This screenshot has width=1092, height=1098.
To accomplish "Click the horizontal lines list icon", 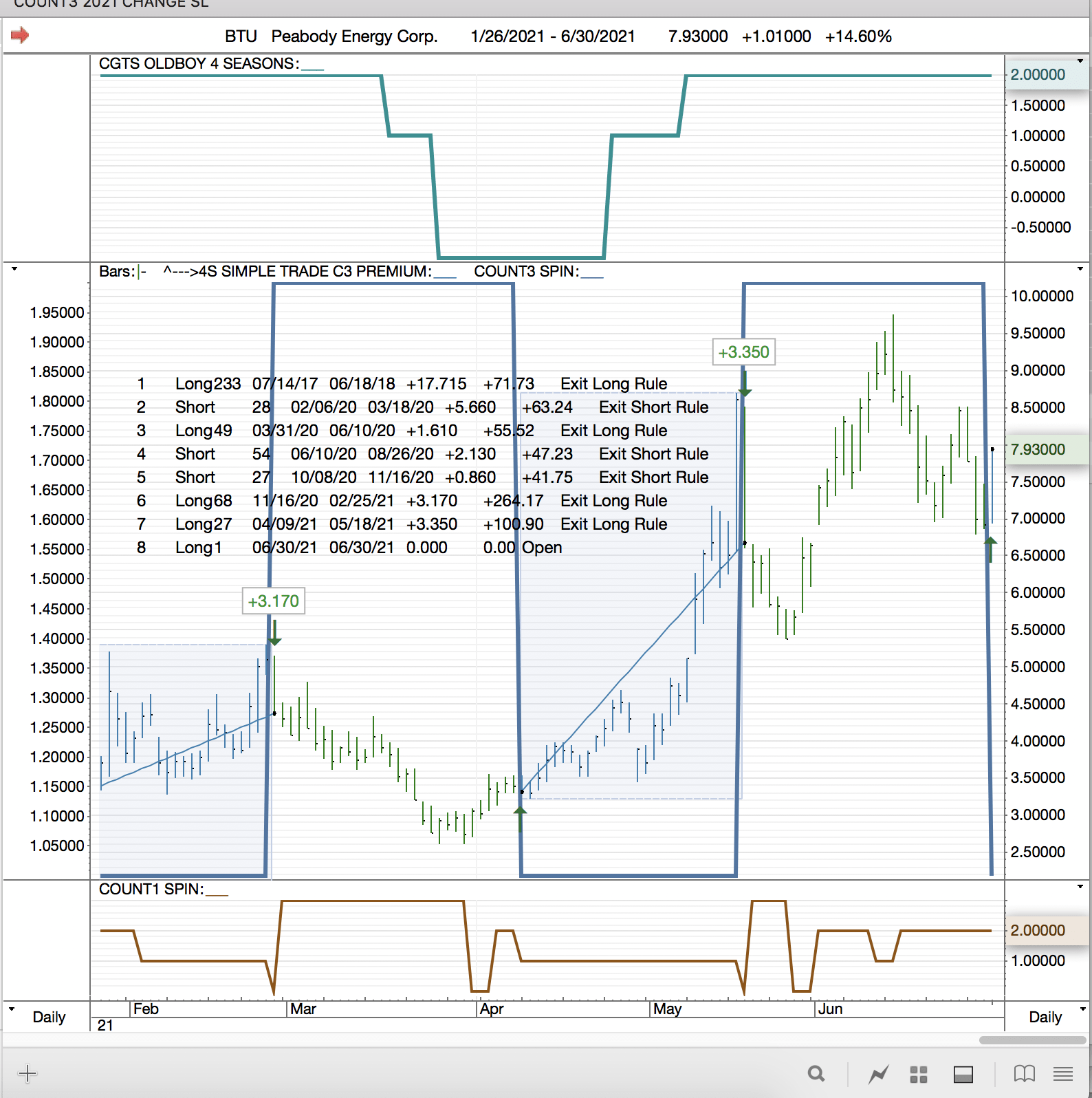I will pyautogui.click(x=1063, y=1073).
